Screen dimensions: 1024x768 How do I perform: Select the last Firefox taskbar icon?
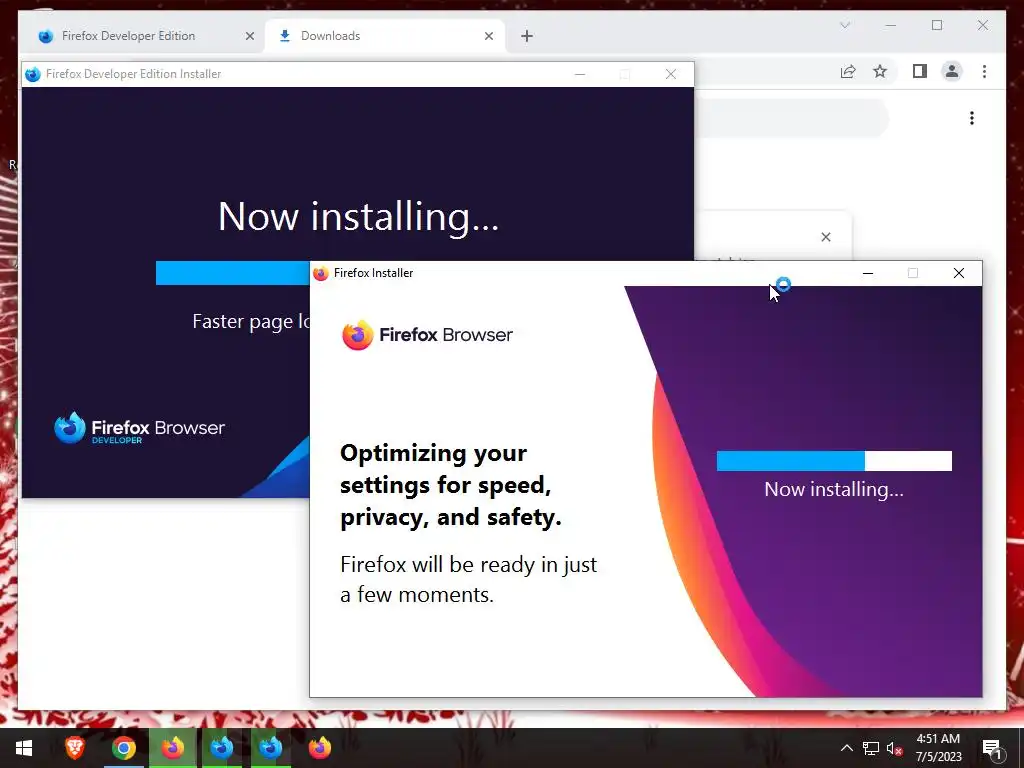(x=319, y=748)
